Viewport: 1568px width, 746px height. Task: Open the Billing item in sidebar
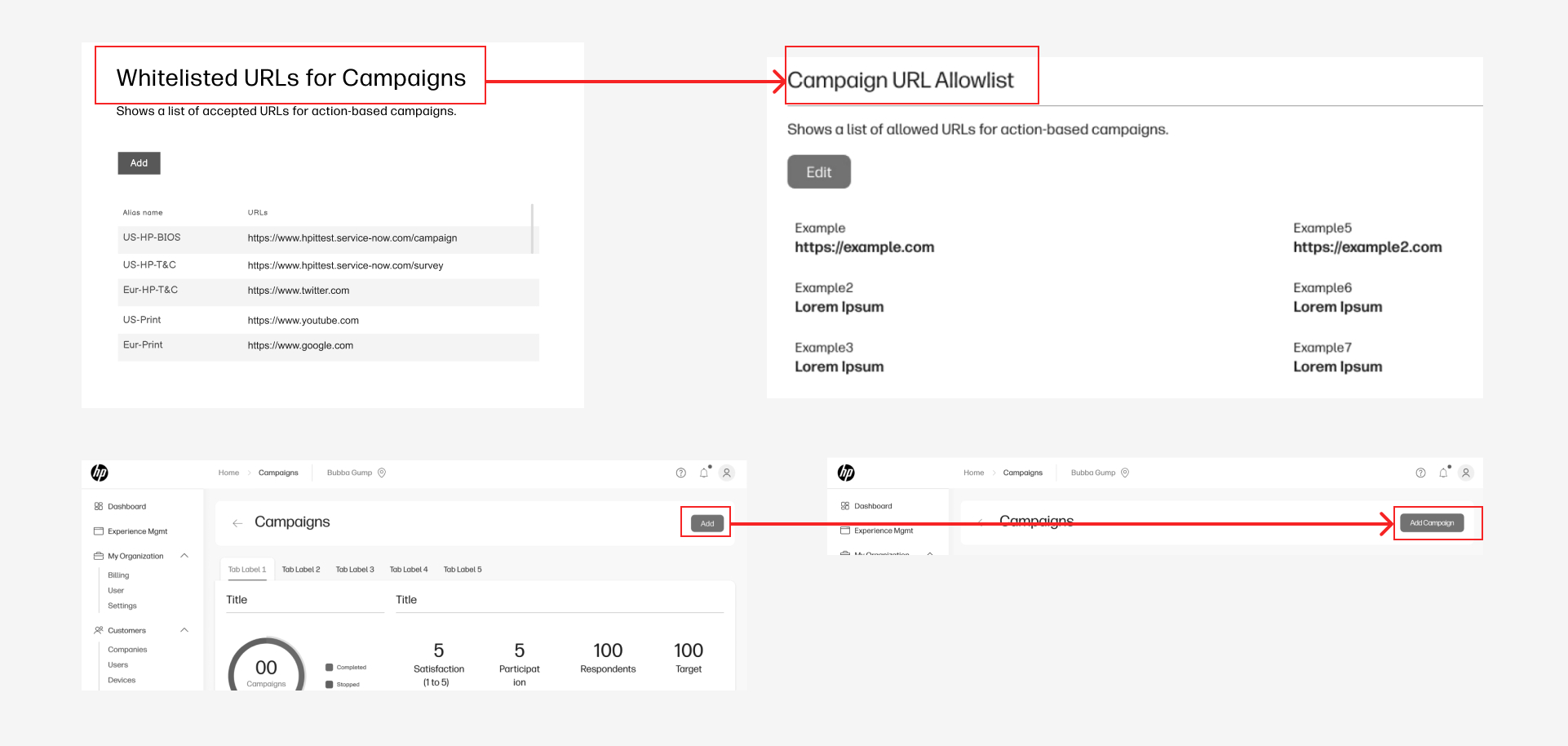coord(118,575)
